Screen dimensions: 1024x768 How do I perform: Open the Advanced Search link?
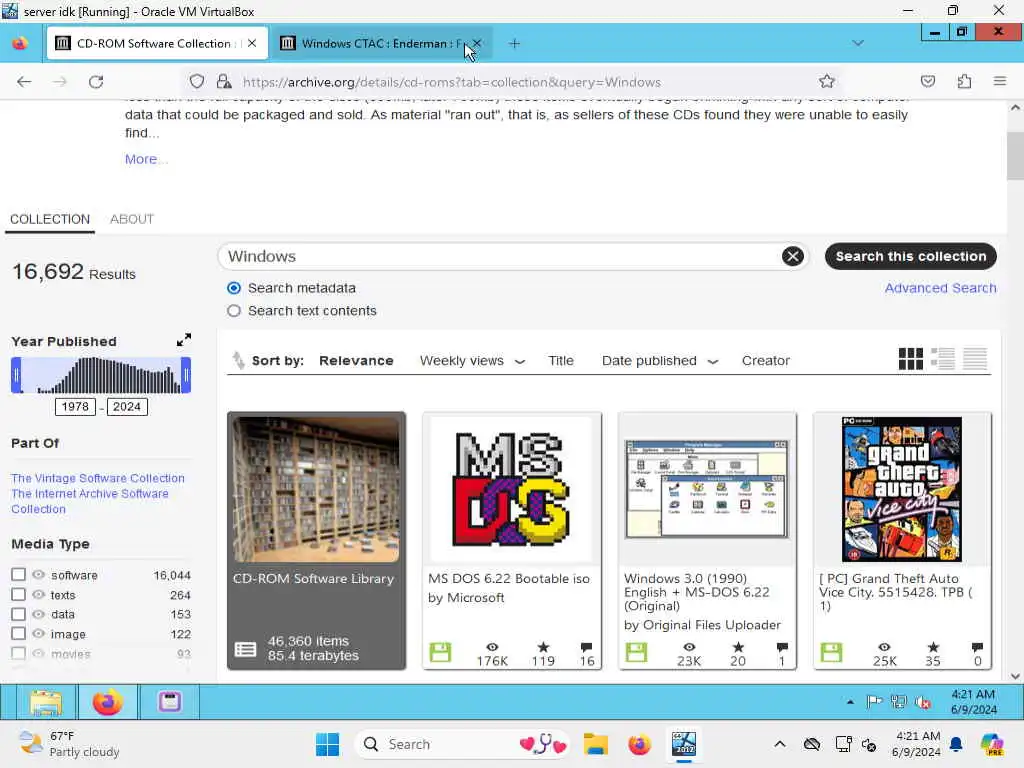tap(940, 288)
